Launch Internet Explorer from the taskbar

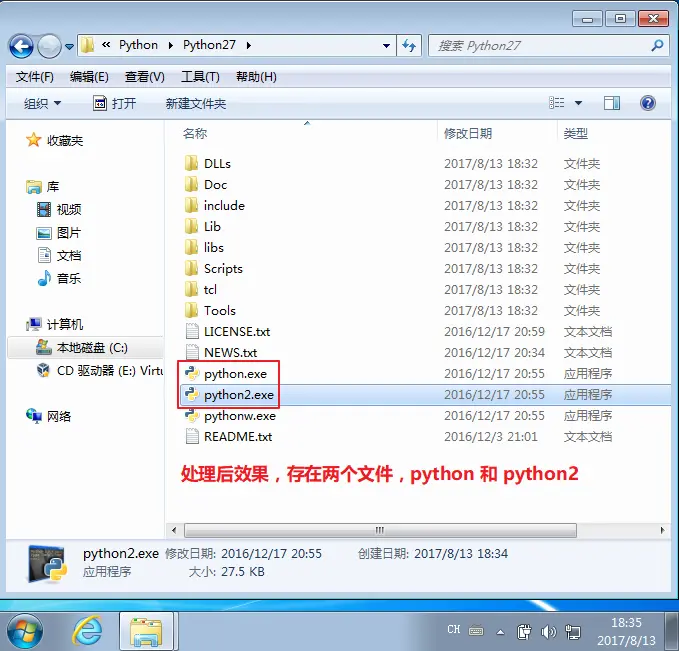coord(88,632)
